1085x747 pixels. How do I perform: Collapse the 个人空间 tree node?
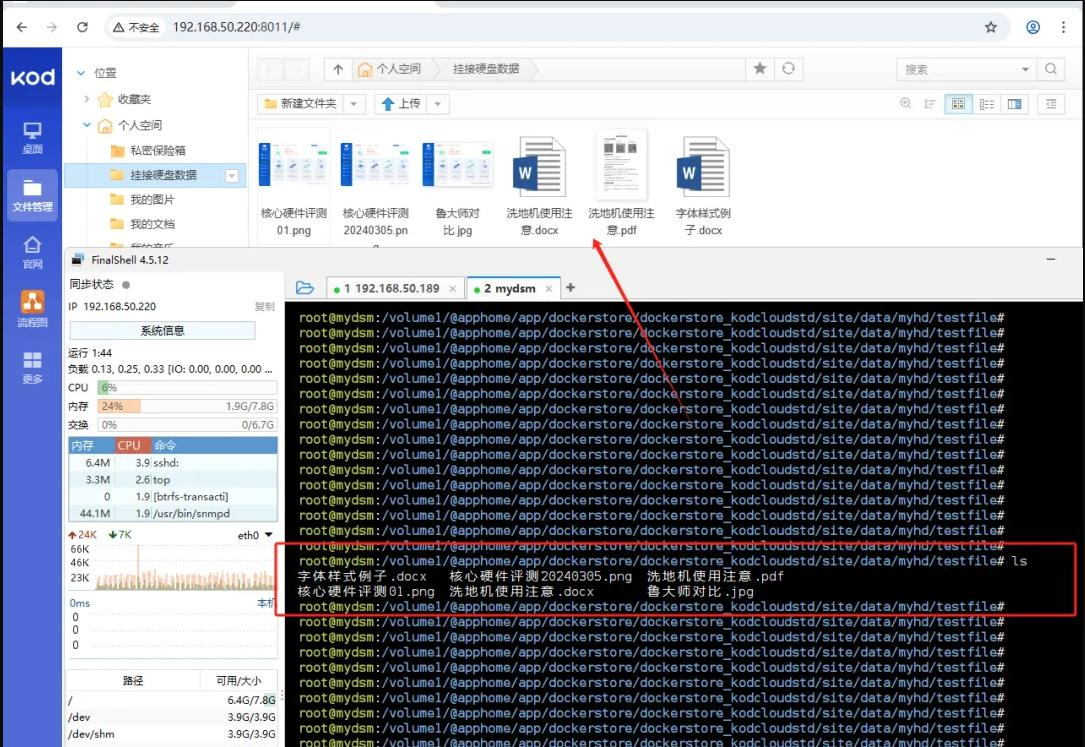86,125
